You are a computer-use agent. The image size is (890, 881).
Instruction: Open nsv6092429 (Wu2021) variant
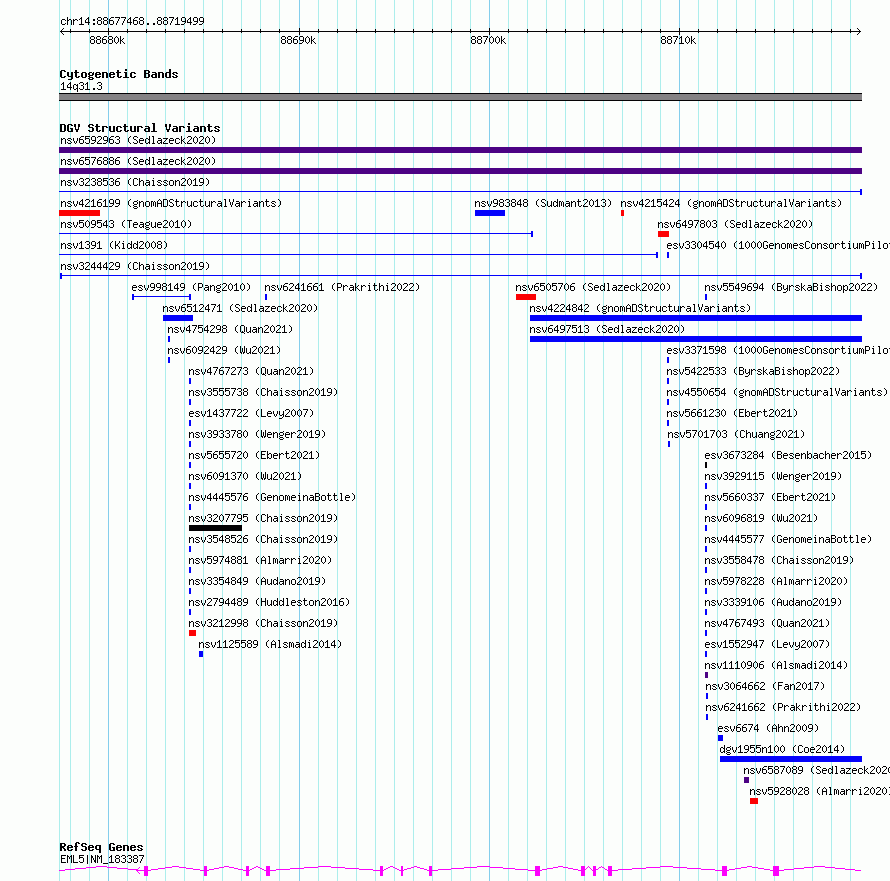pos(224,350)
